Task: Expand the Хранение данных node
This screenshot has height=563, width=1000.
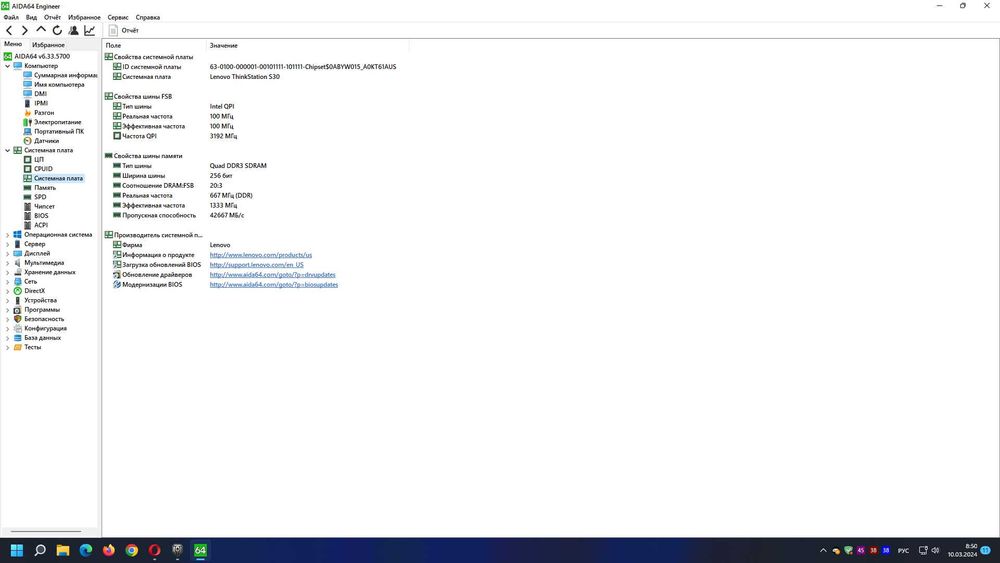Action: click(x=8, y=272)
